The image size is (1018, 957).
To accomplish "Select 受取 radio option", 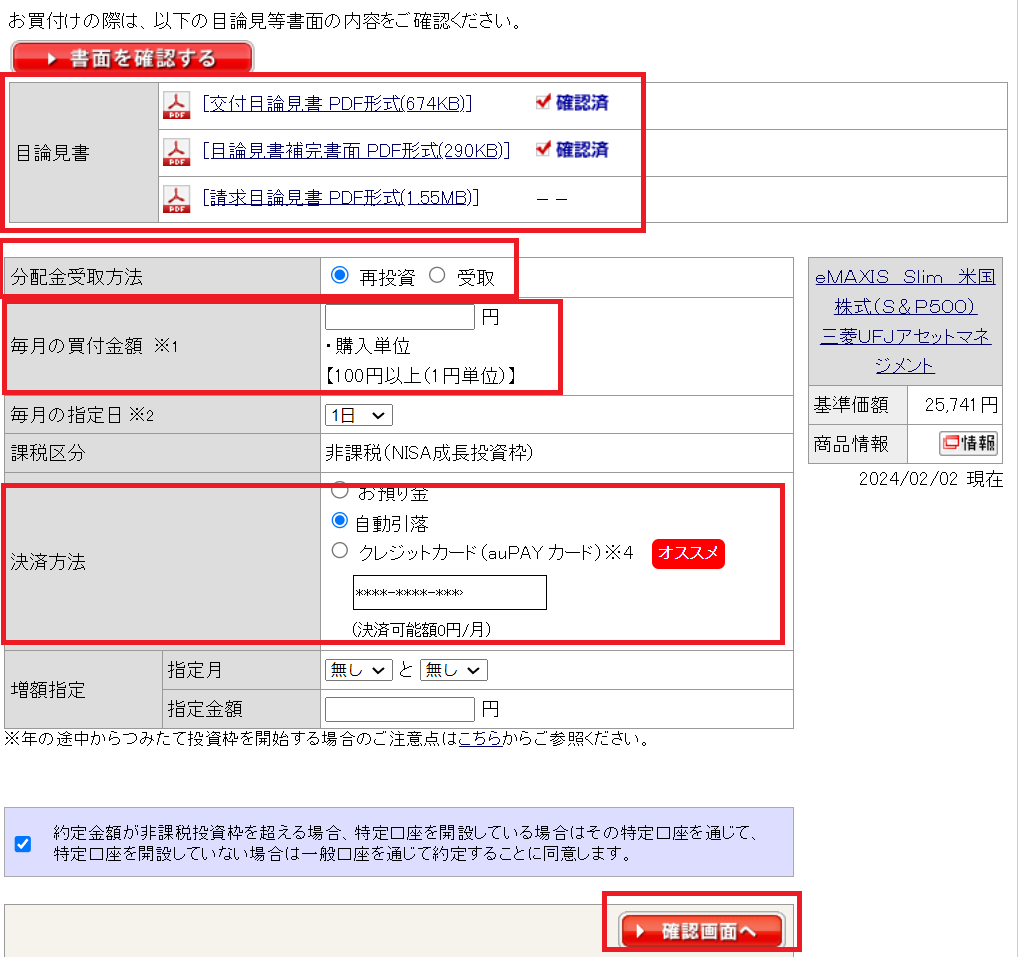I will coord(437,276).
